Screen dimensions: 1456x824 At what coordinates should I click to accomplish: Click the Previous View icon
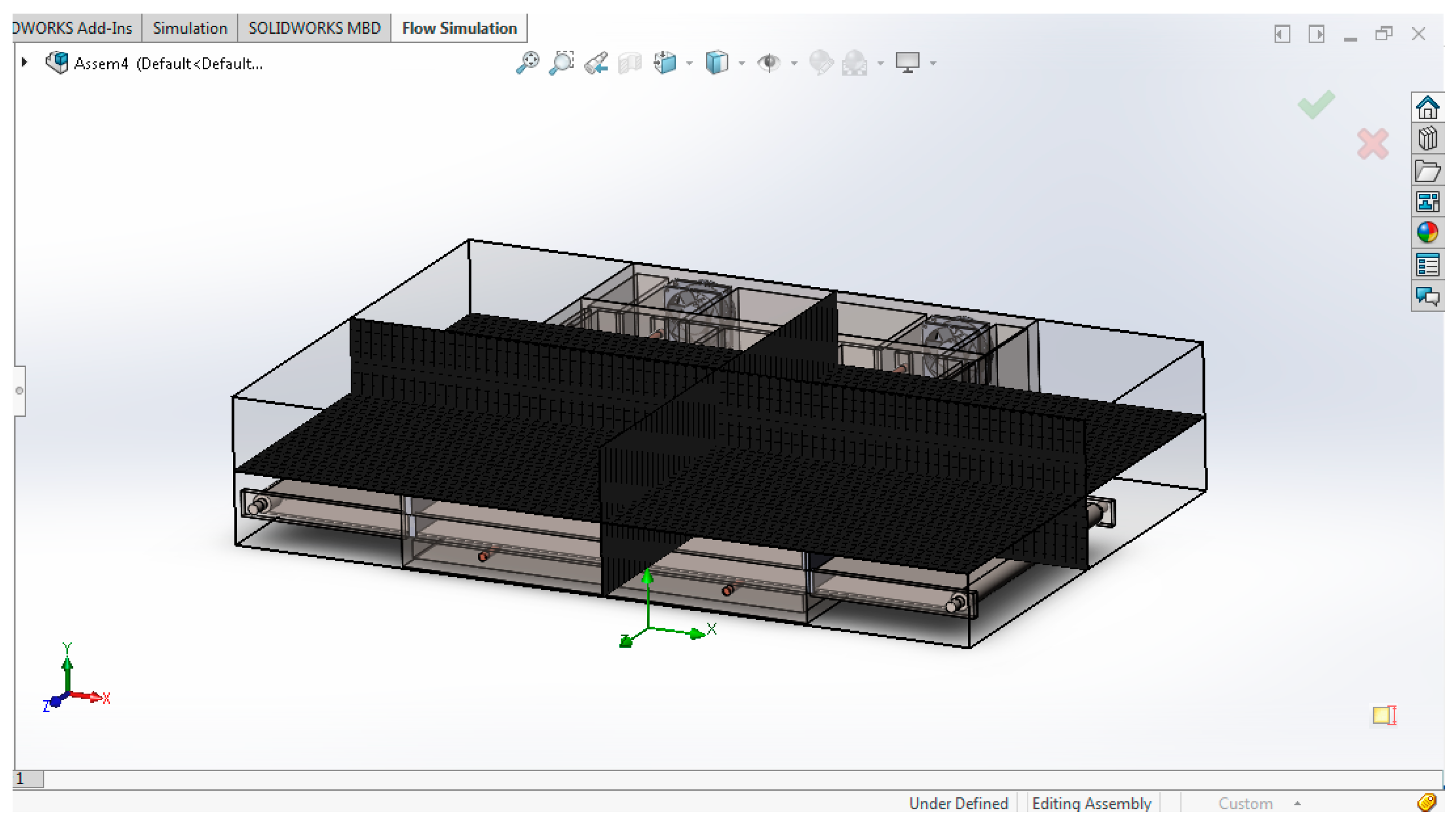pyautogui.click(x=596, y=63)
